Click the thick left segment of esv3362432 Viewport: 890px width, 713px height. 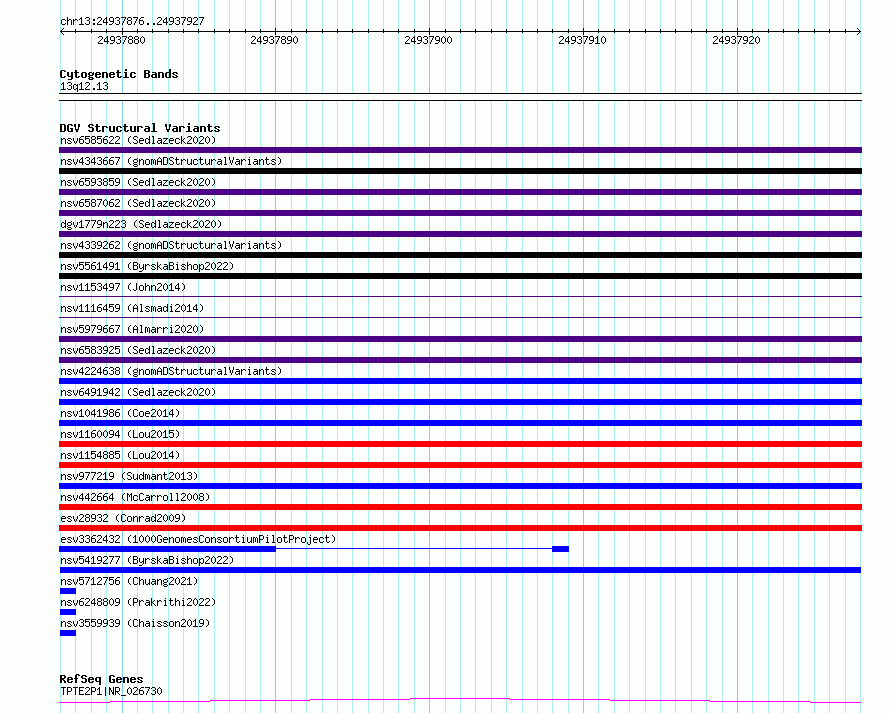[167, 549]
